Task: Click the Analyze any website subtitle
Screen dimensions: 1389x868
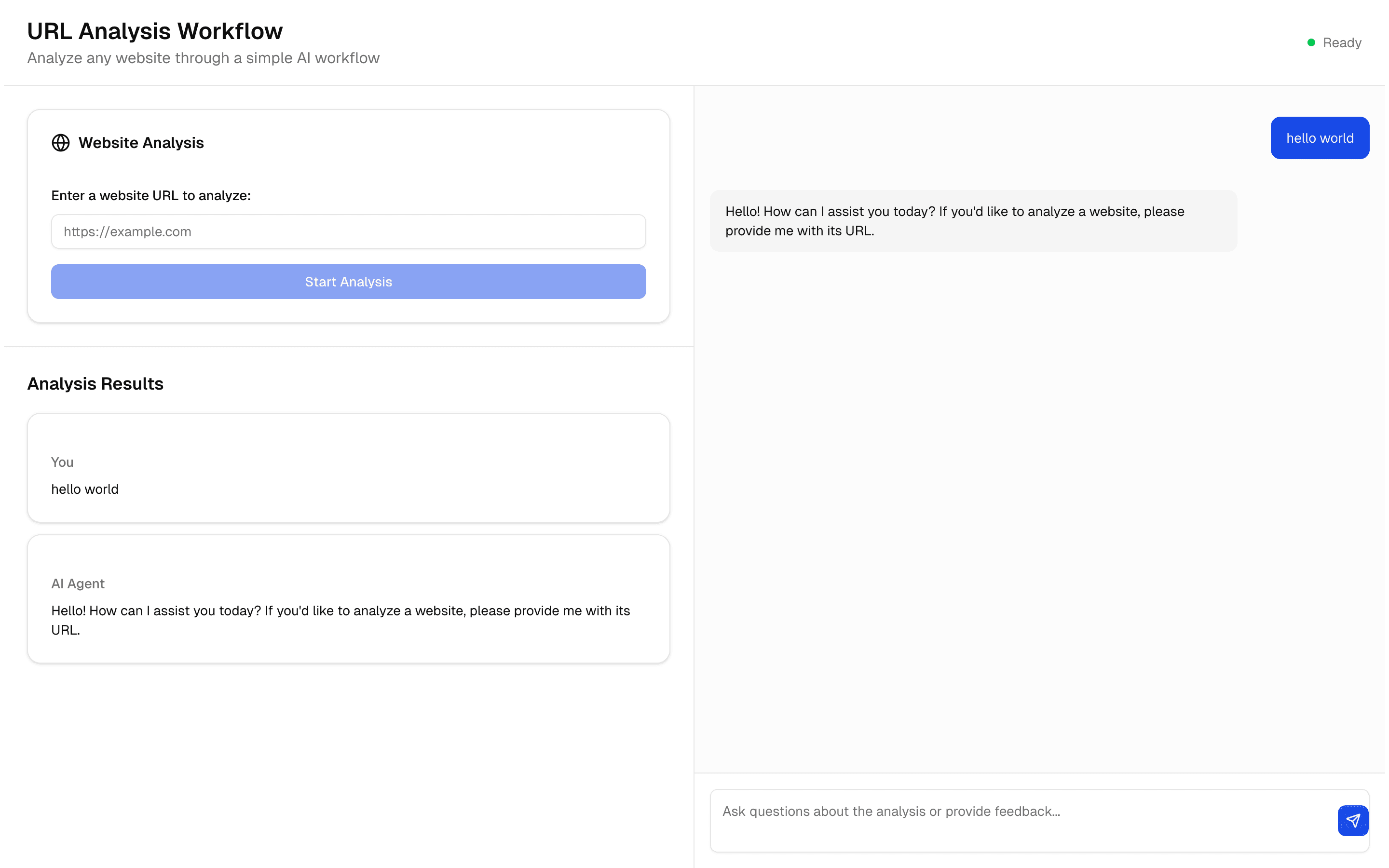Action: point(203,58)
